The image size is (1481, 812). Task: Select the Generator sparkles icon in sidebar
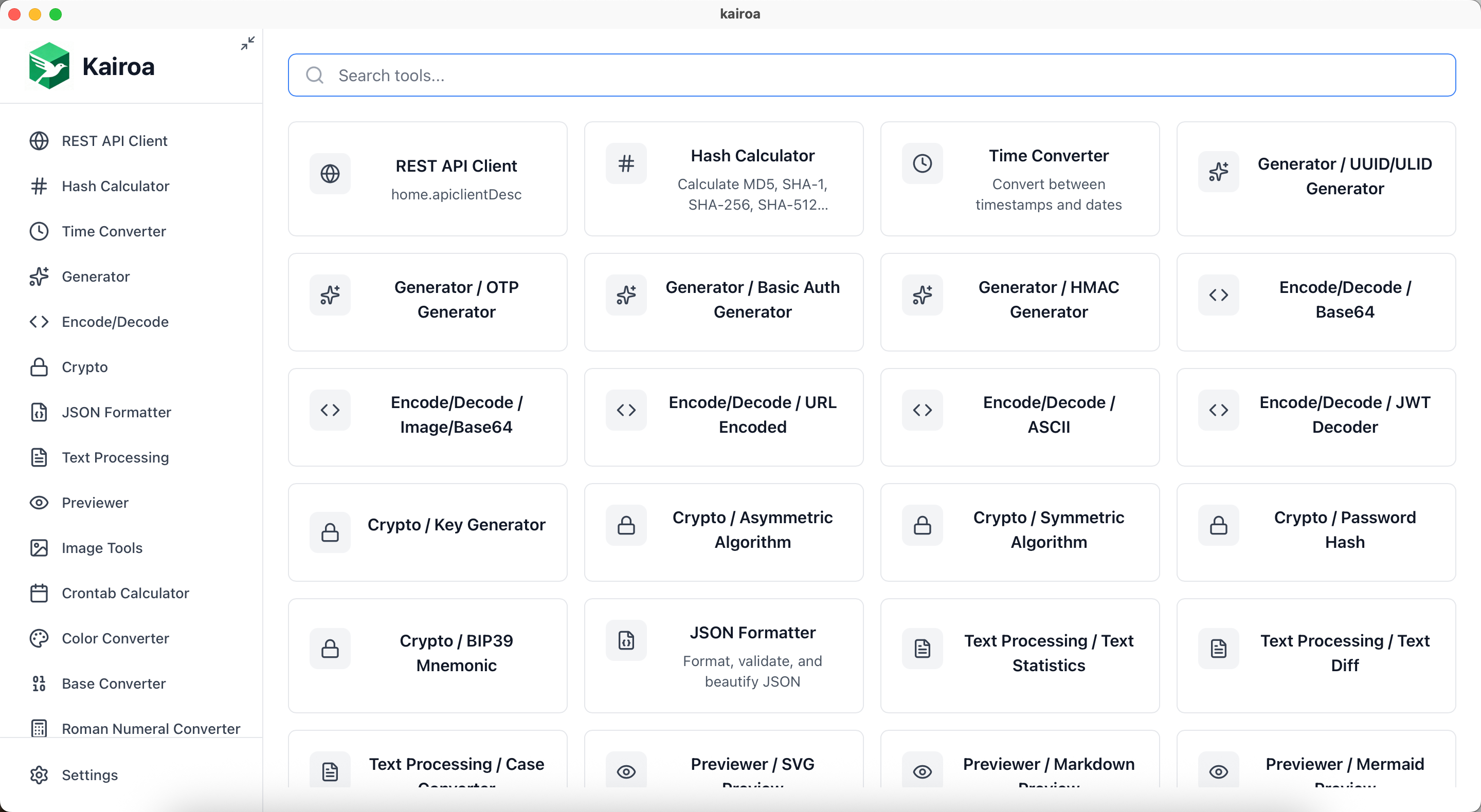pos(39,276)
